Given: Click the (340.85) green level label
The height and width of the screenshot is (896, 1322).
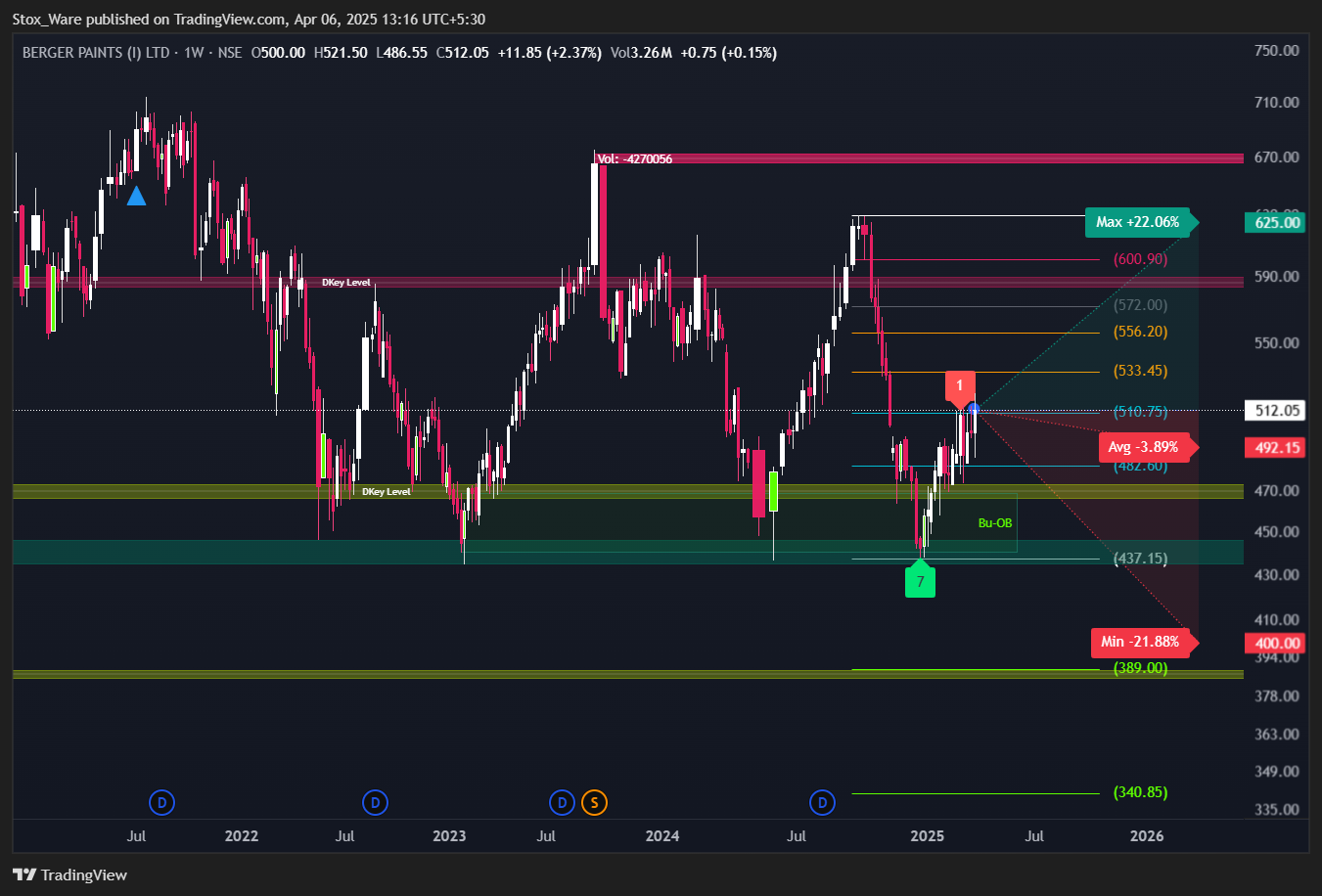Looking at the screenshot, I should pyautogui.click(x=1140, y=792).
